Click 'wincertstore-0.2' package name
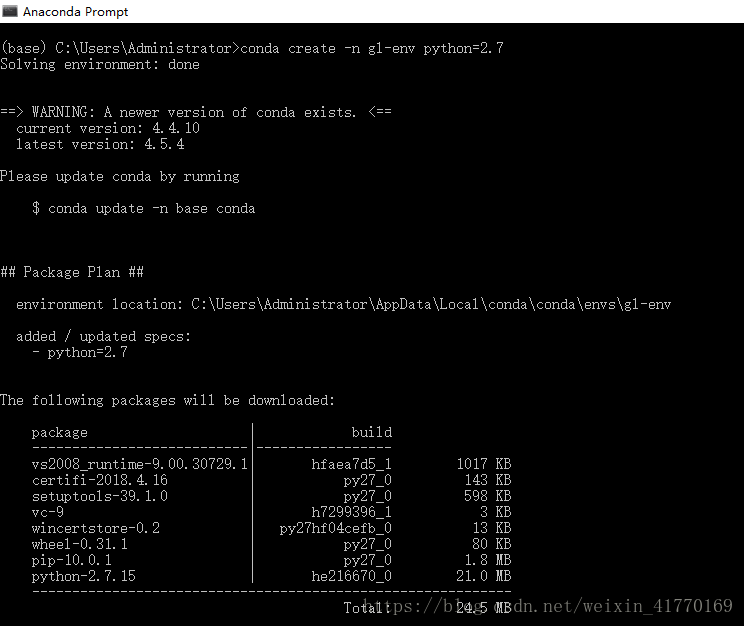 tap(96, 528)
